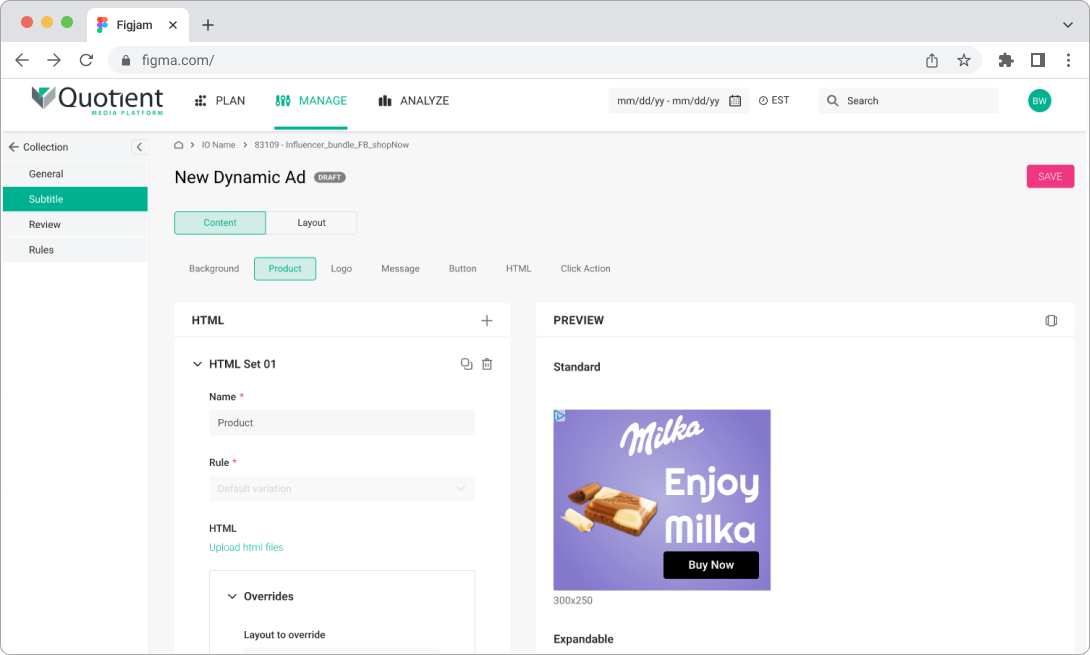Open the Click Action sub-tab
This screenshot has width=1090, height=655.
tap(585, 269)
